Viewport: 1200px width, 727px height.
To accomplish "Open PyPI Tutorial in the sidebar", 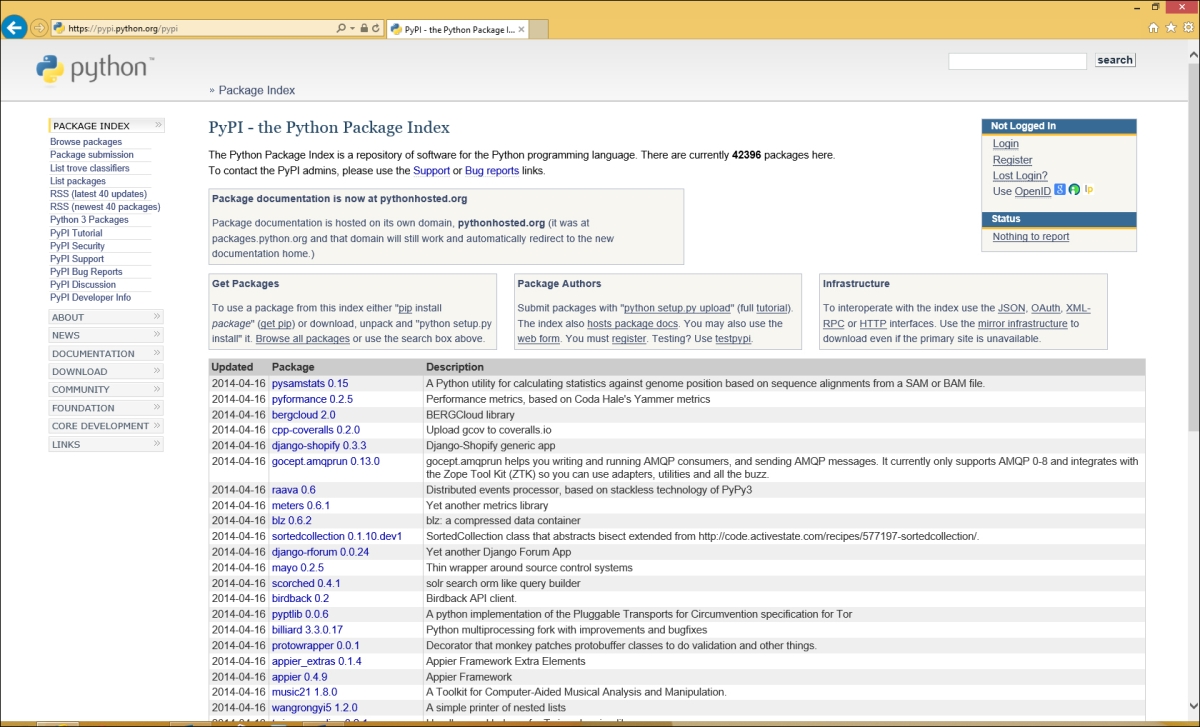I will click(76, 233).
